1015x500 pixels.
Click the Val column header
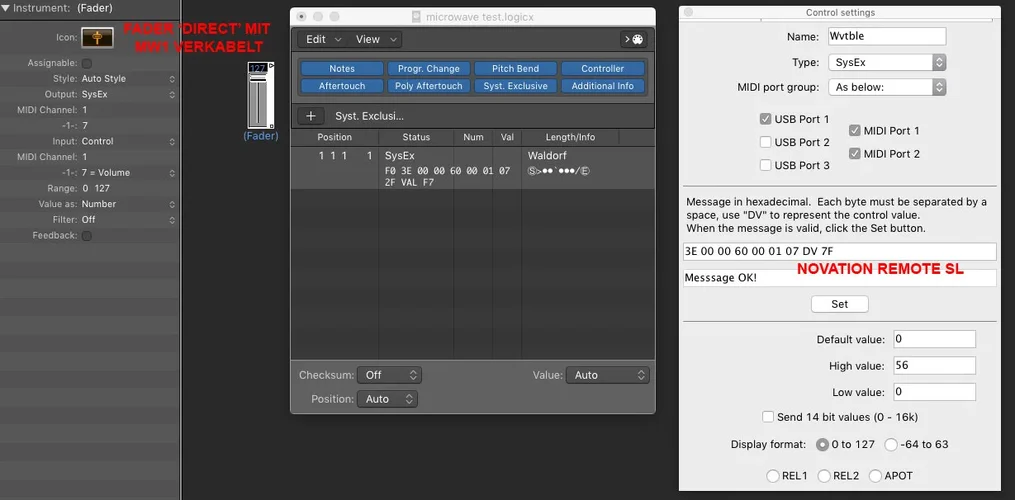click(x=507, y=137)
